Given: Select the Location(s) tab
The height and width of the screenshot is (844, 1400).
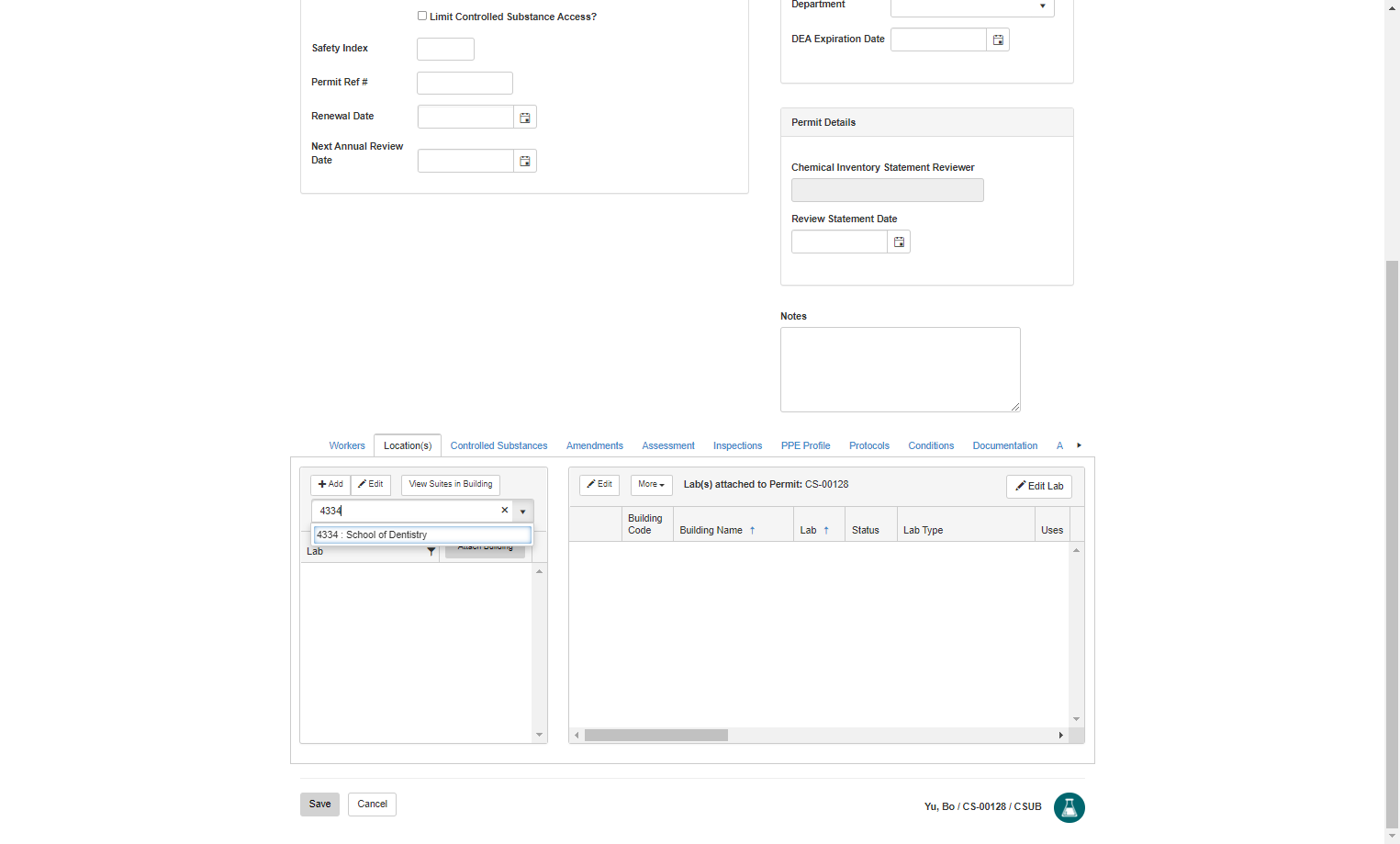Looking at the screenshot, I should point(408,445).
